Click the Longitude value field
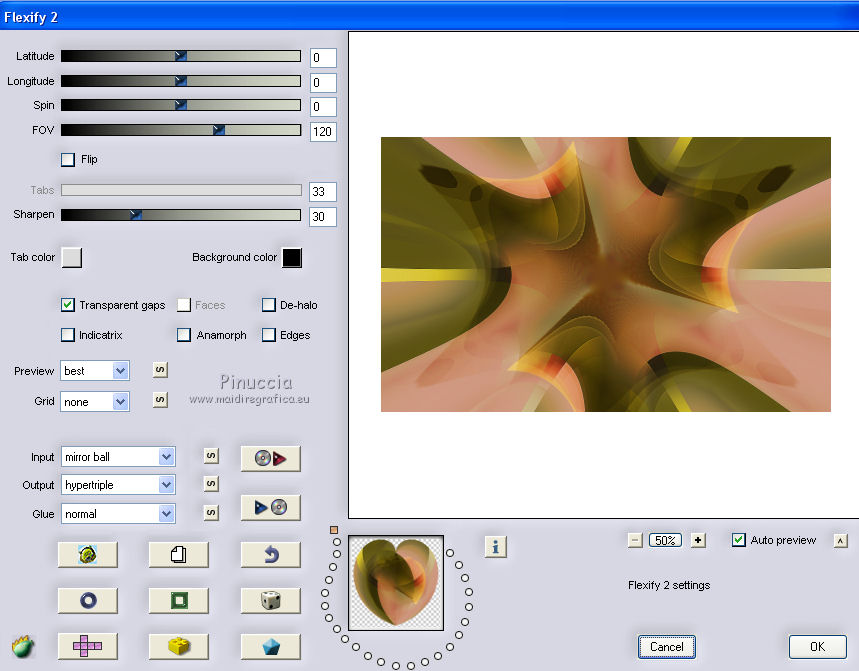The width and height of the screenshot is (859, 671). pos(323,83)
